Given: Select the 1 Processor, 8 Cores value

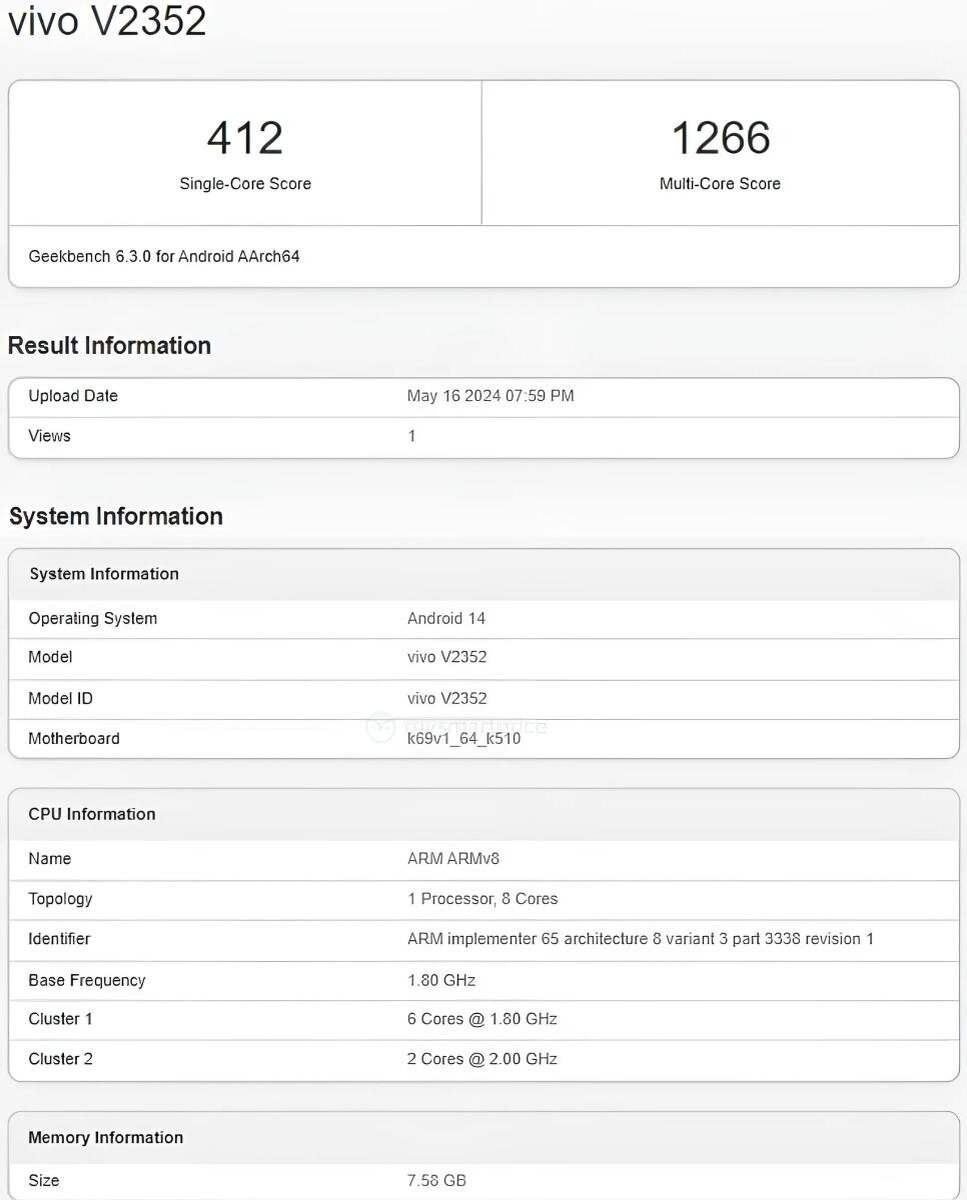Looking at the screenshot, I should coord(483,899).
